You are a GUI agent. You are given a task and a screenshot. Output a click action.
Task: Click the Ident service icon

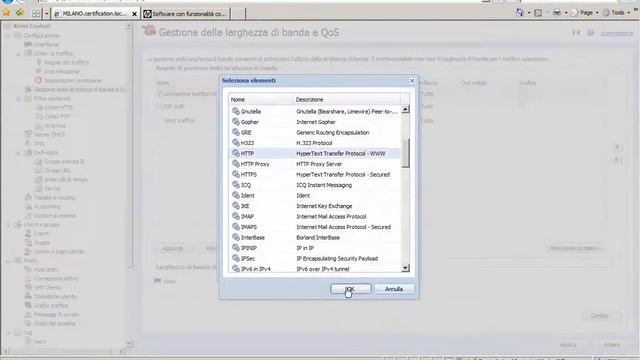coord(236,195)
